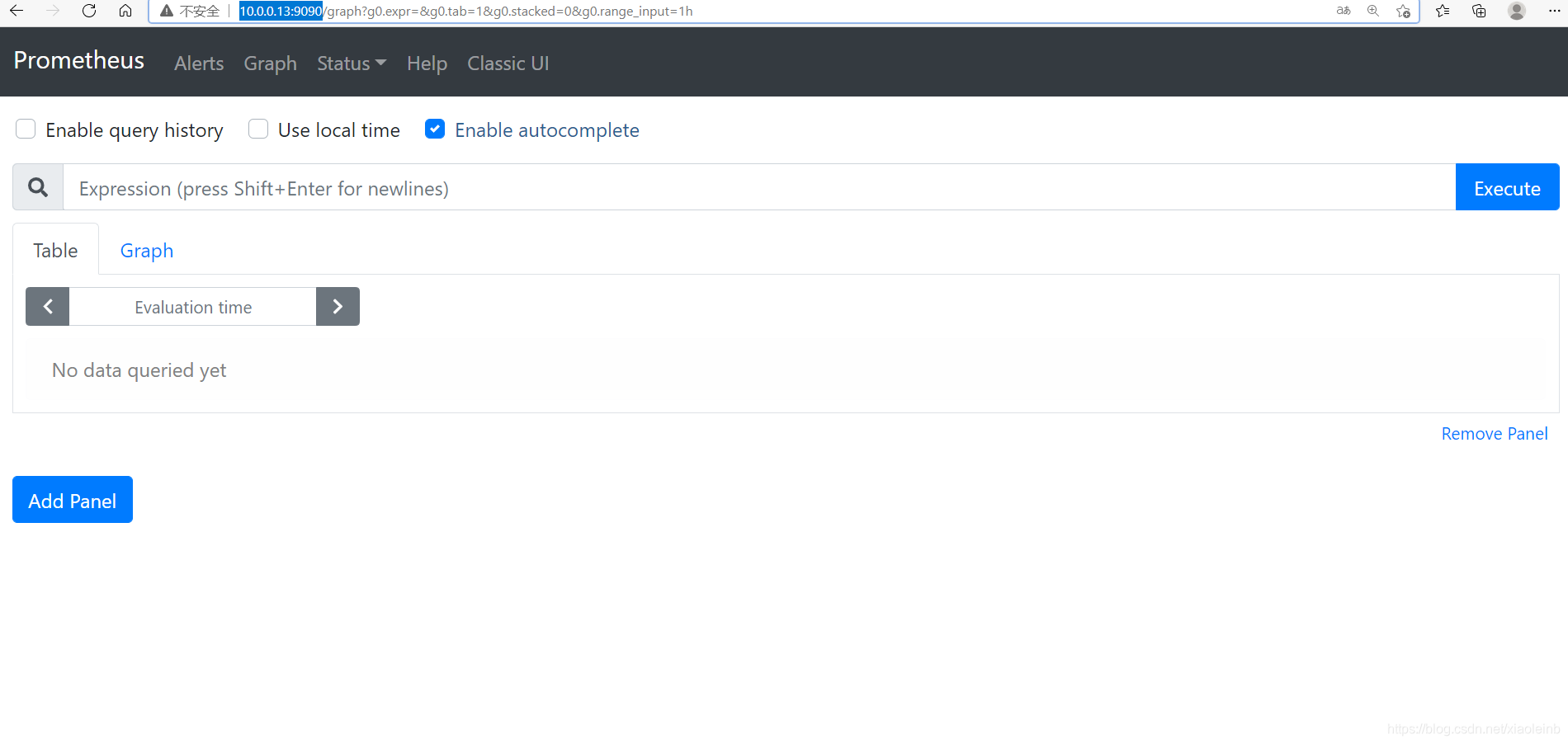Tick the Use local time checkbox
The height and width of the screenshot is (744, 1568).
[258, 129]
